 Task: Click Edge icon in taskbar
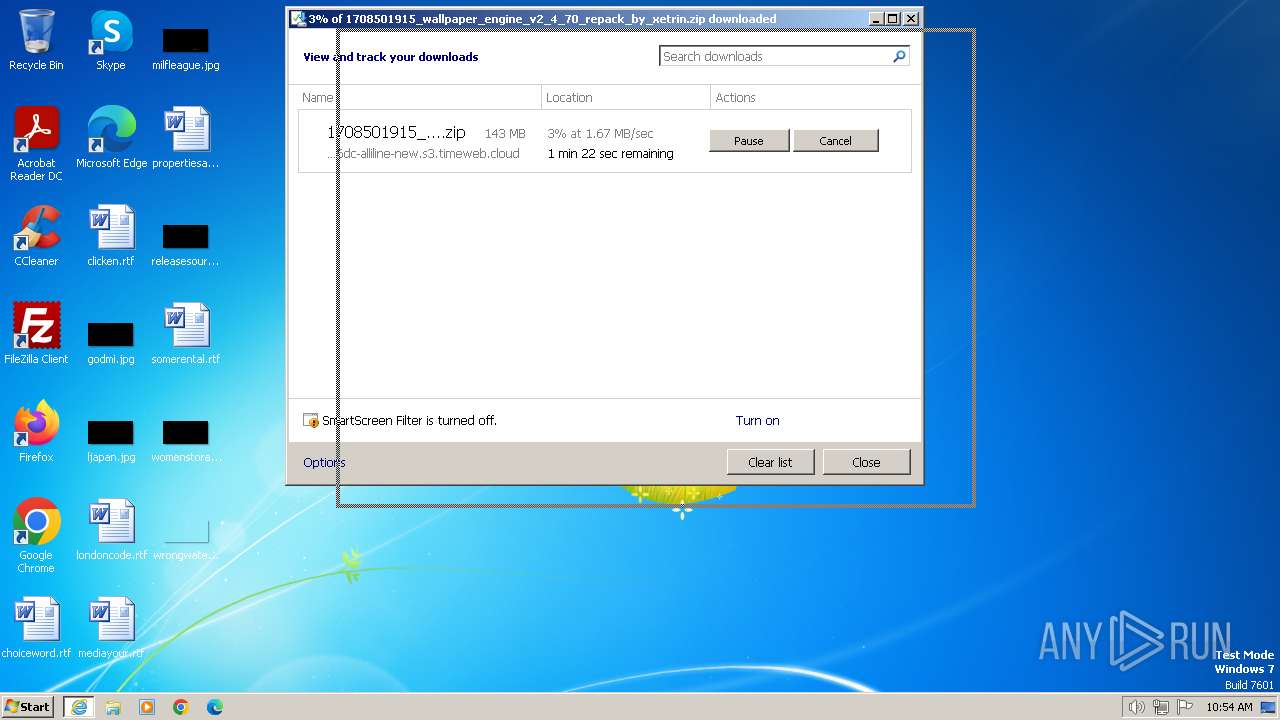pos(215,706)
